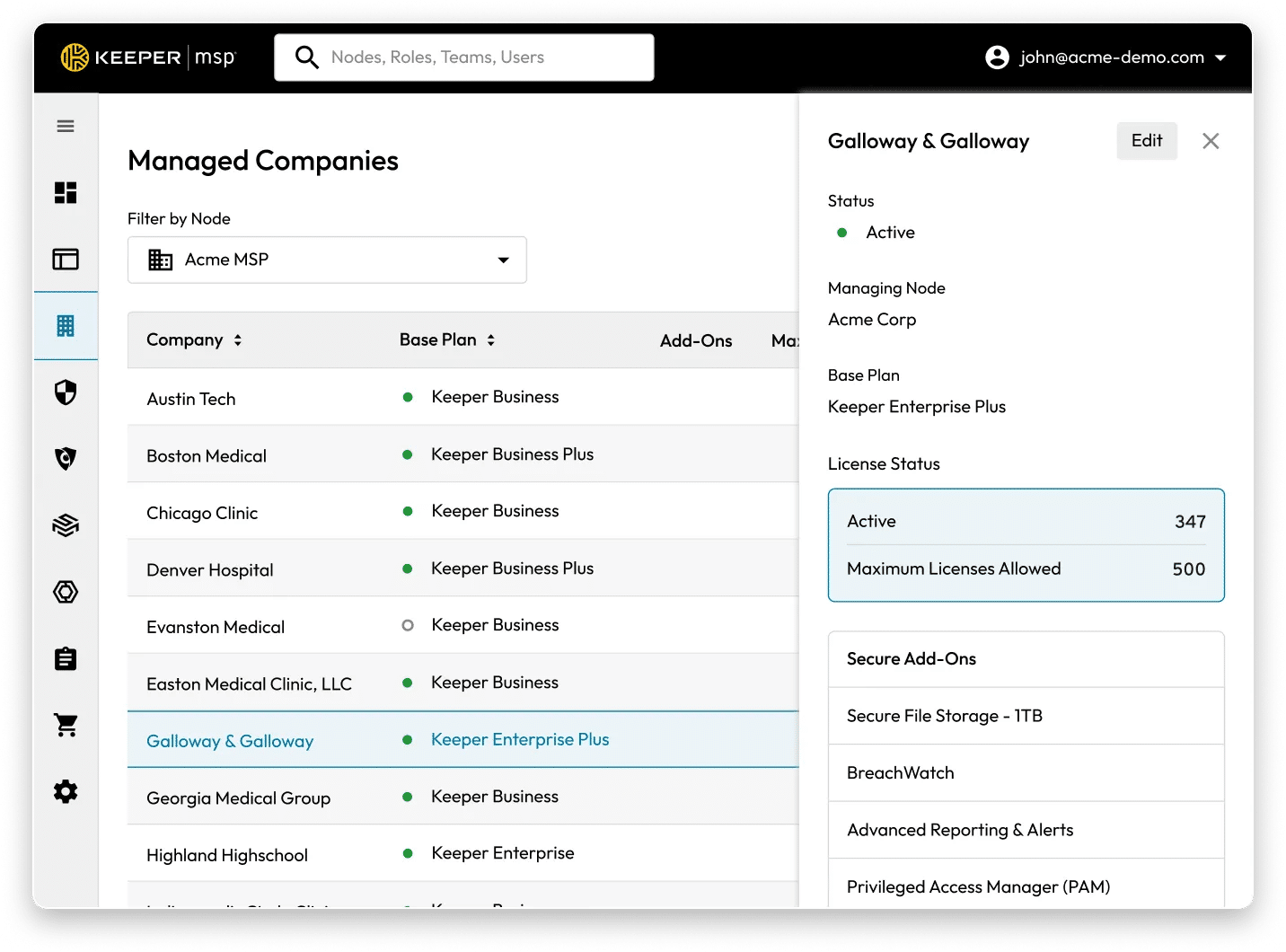This screenshot has height=952, width=1286.
Task: Open BreachWatch from the sidebar
Action: 65,458
